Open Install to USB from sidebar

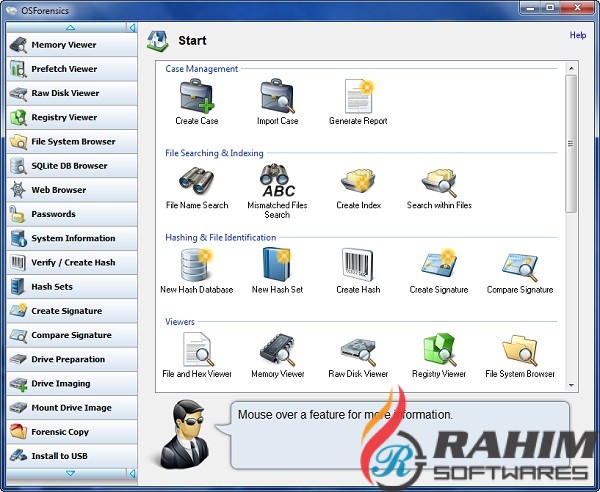pos(72,456)
